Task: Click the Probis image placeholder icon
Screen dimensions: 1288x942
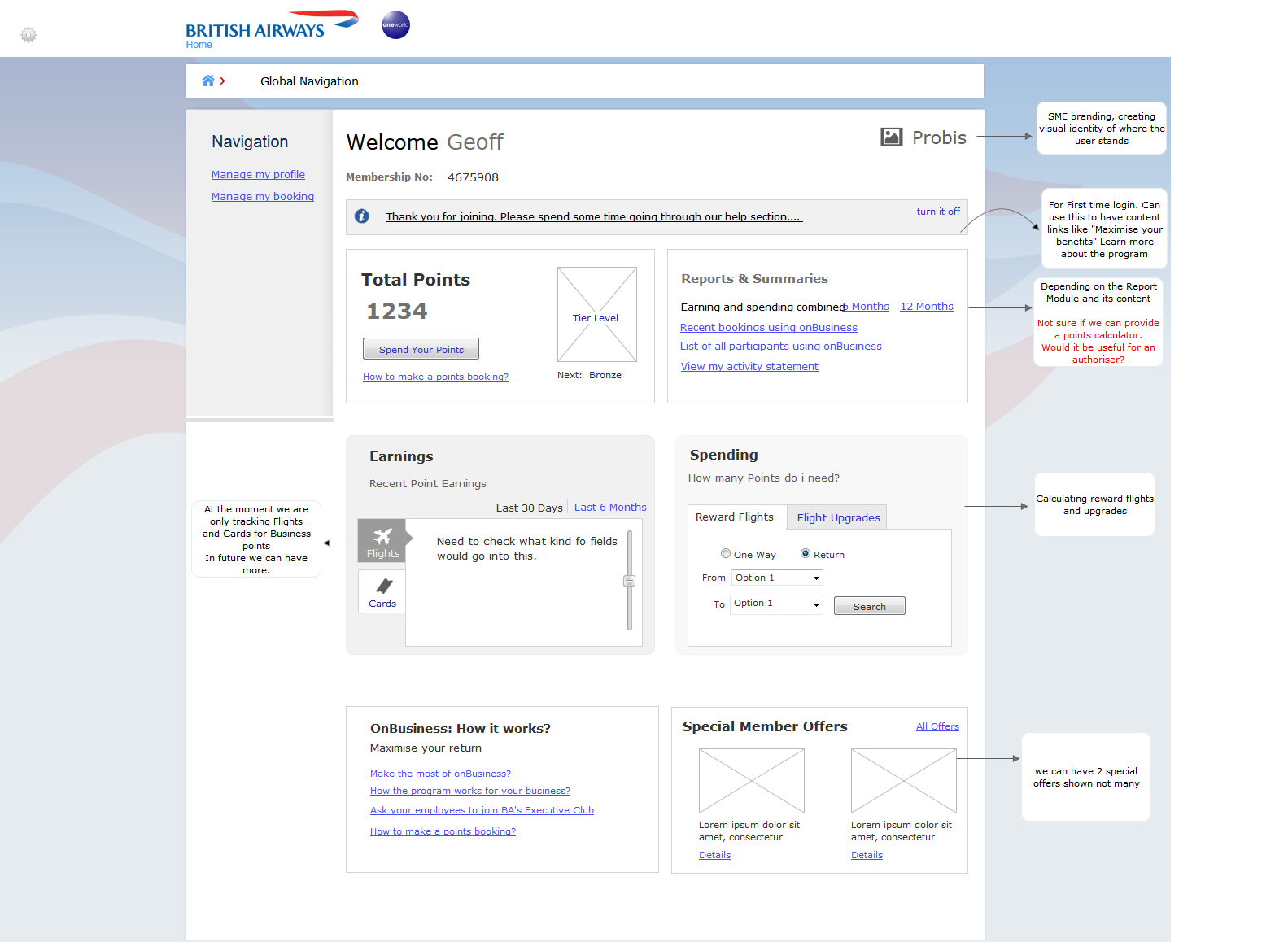Action: point(892,137)
